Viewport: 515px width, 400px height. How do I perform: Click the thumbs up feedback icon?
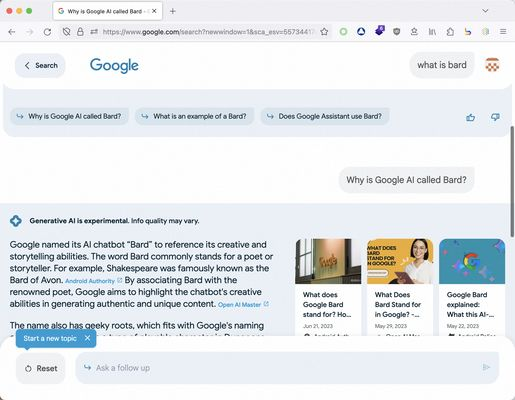coord(470,117)
